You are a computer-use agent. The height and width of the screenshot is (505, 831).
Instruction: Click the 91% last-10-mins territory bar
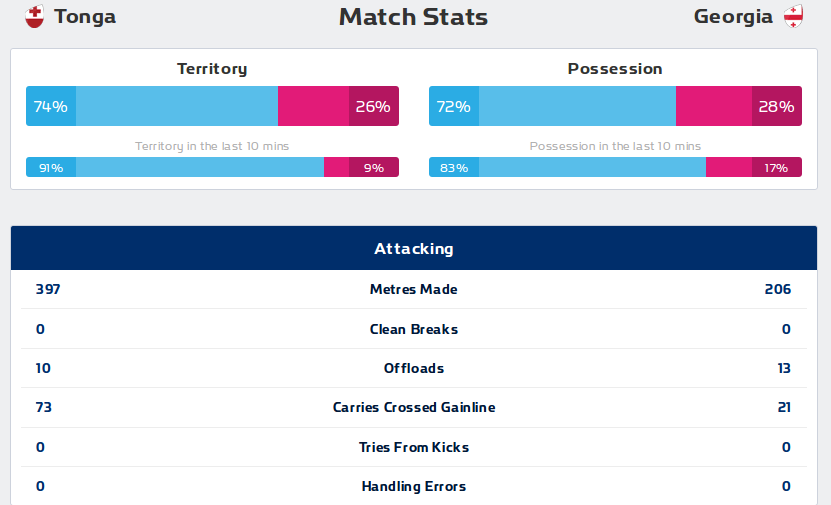click(x=175, y=168)
